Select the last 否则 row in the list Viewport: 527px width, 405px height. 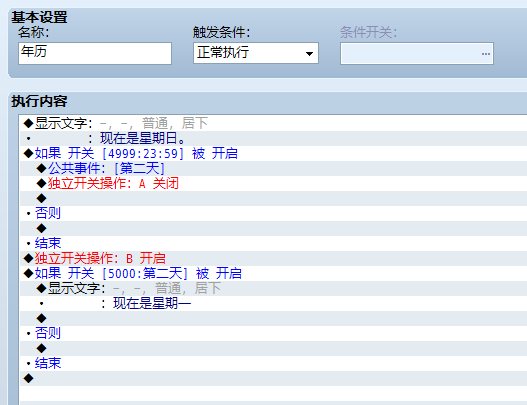pyautogui.click(x=274, y=333)
